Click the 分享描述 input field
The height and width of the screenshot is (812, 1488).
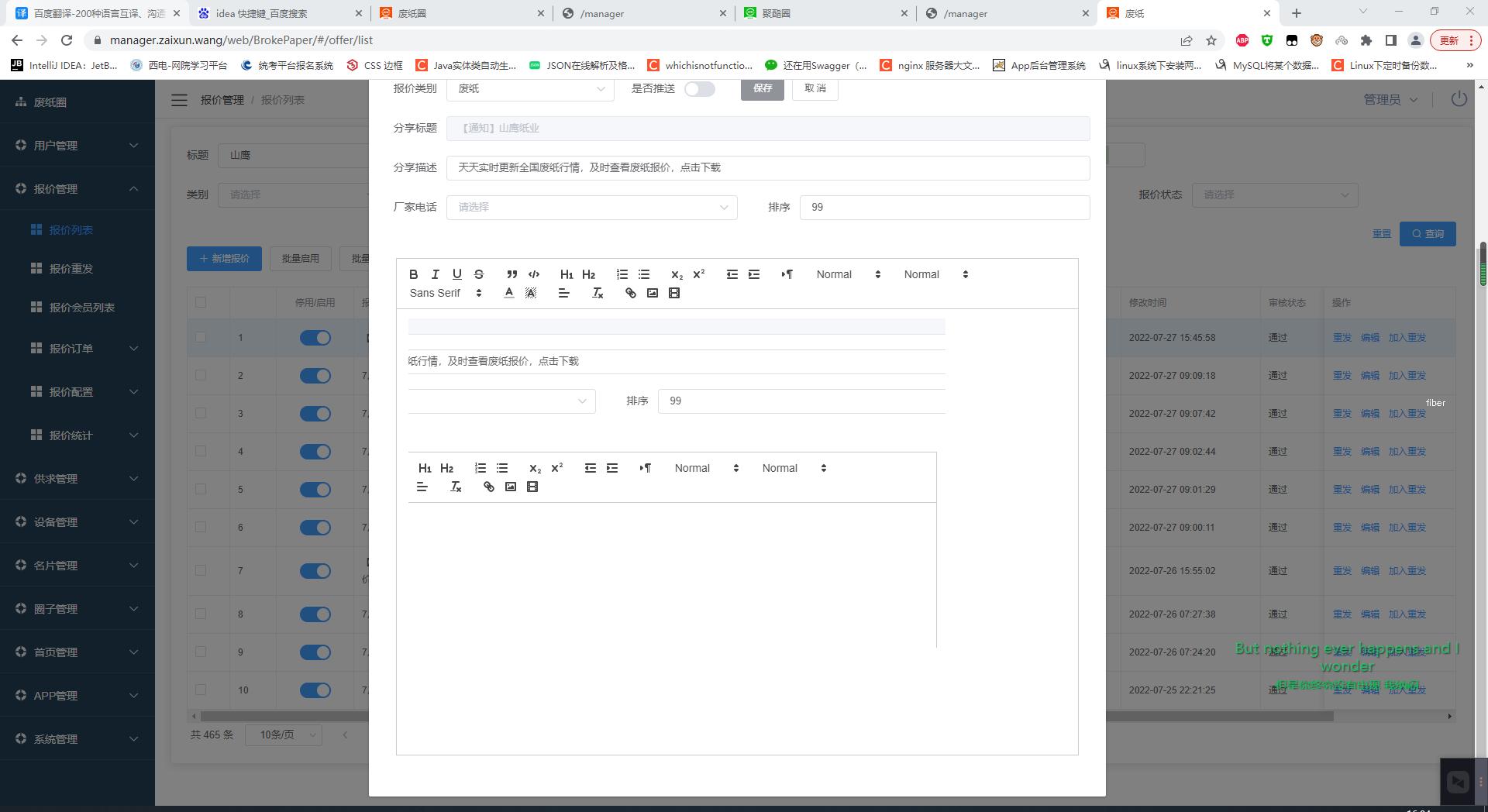[767, 168]
